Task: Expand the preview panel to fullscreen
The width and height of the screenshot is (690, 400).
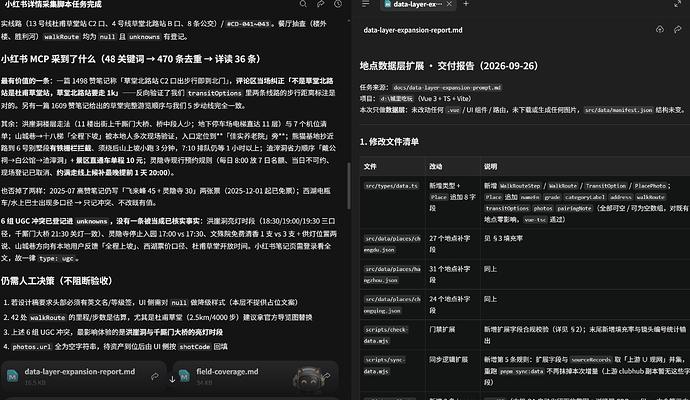Action: point(678,4)
